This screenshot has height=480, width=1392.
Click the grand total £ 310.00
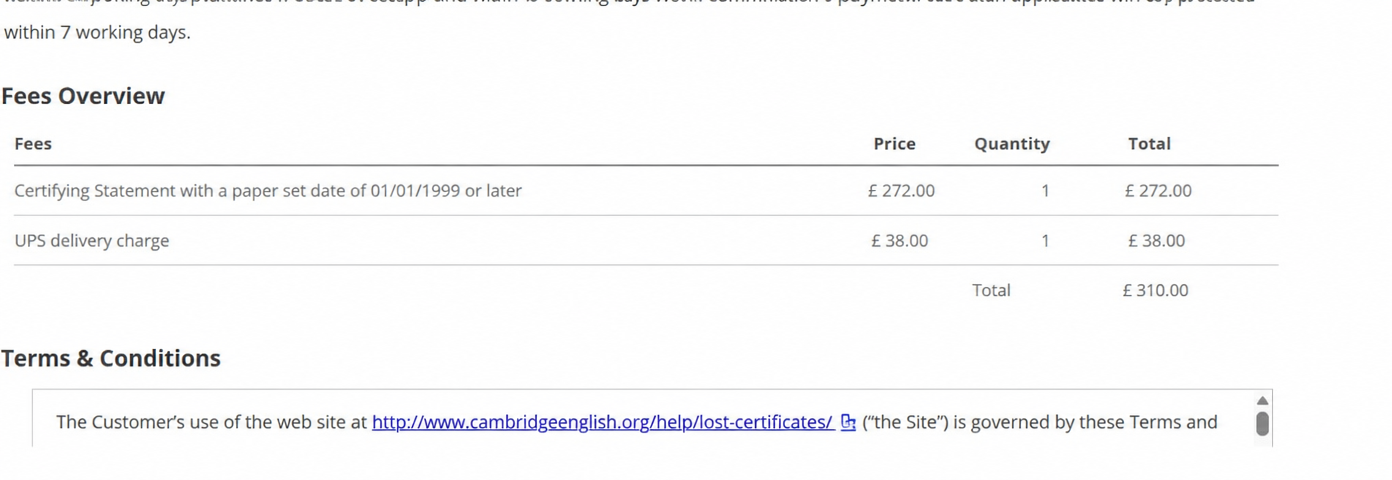point(1156,291)
